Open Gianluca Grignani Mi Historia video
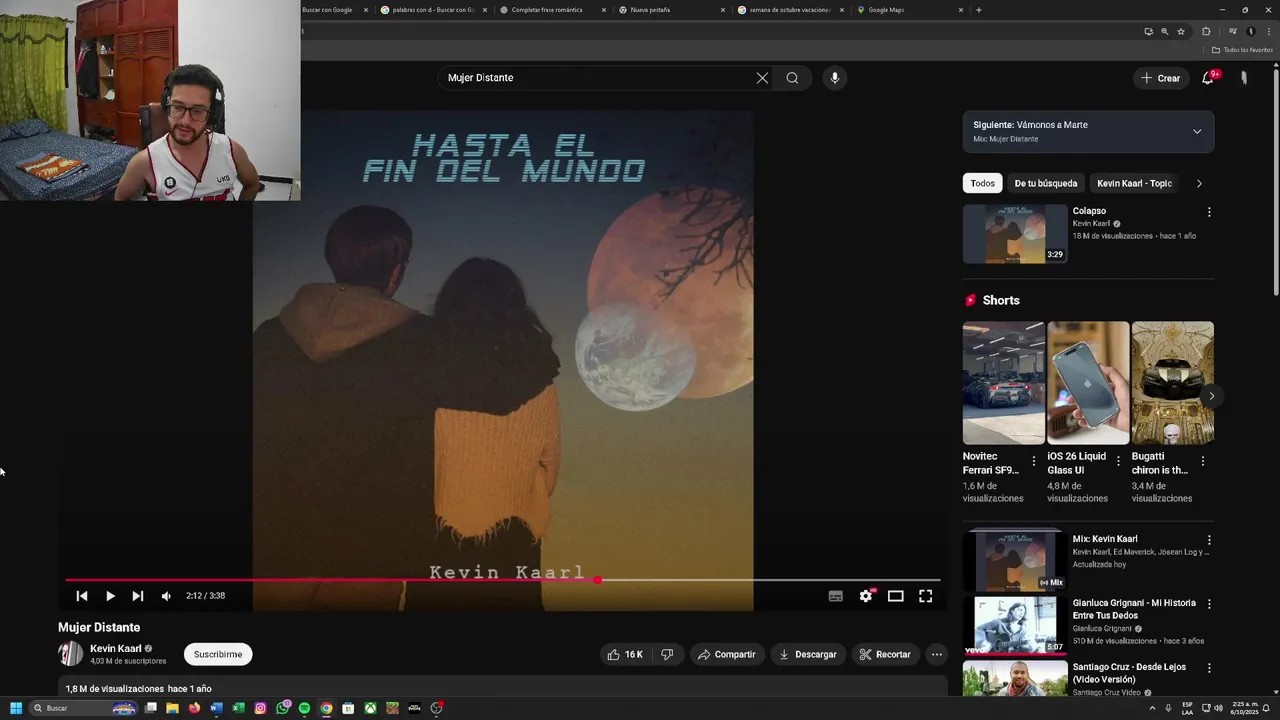Image resolution: width=1280 pixels, height=720 pixels. tap(1015, 625)
